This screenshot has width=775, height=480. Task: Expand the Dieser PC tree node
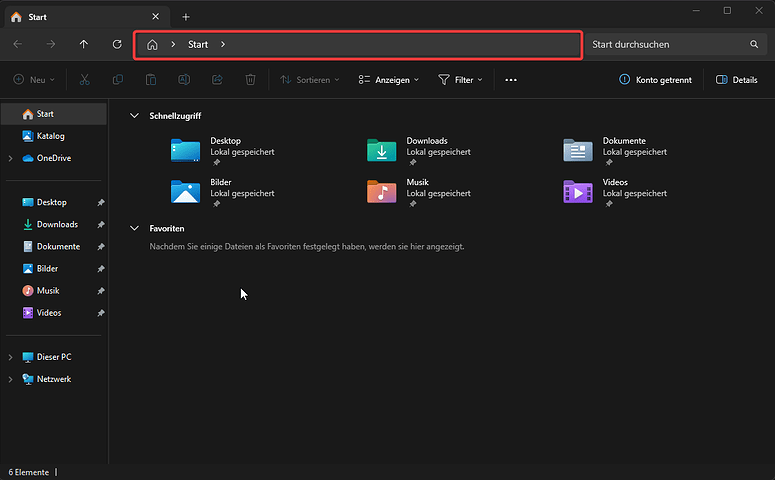[x=11, y=357]
